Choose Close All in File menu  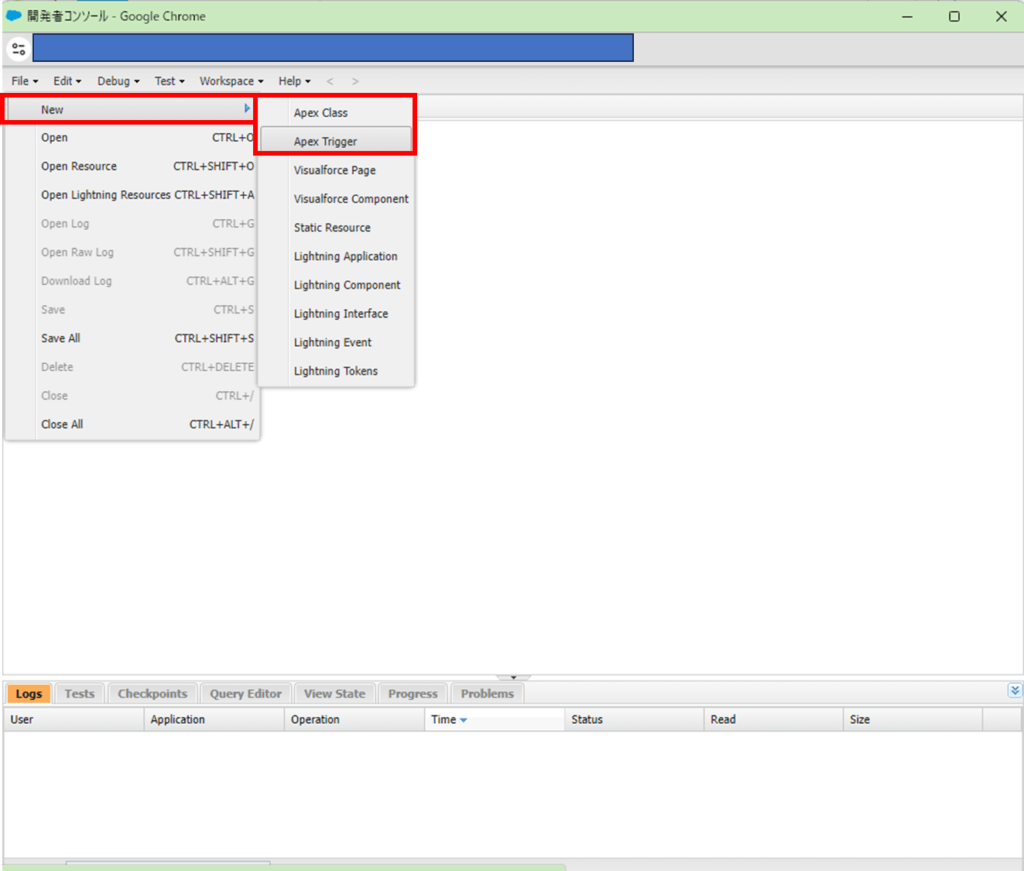[x=62, y=425]
